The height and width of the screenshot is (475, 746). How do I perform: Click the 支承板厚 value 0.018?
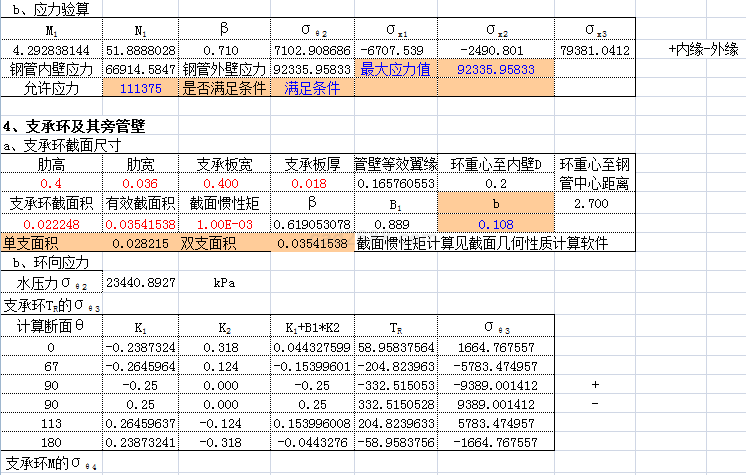(311, 184)
